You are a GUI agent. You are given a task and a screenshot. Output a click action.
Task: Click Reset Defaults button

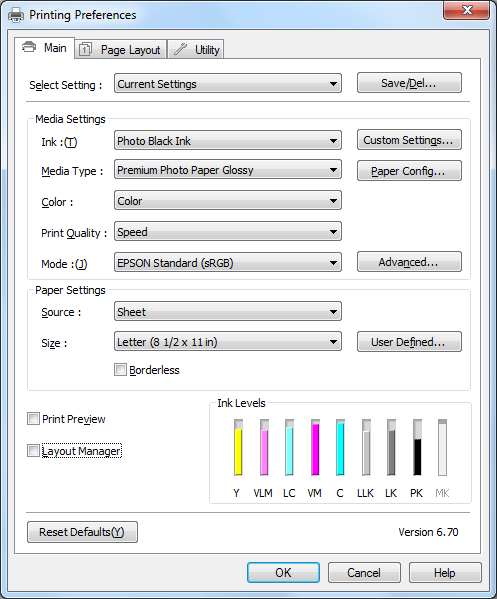click(x=82, y=532)
